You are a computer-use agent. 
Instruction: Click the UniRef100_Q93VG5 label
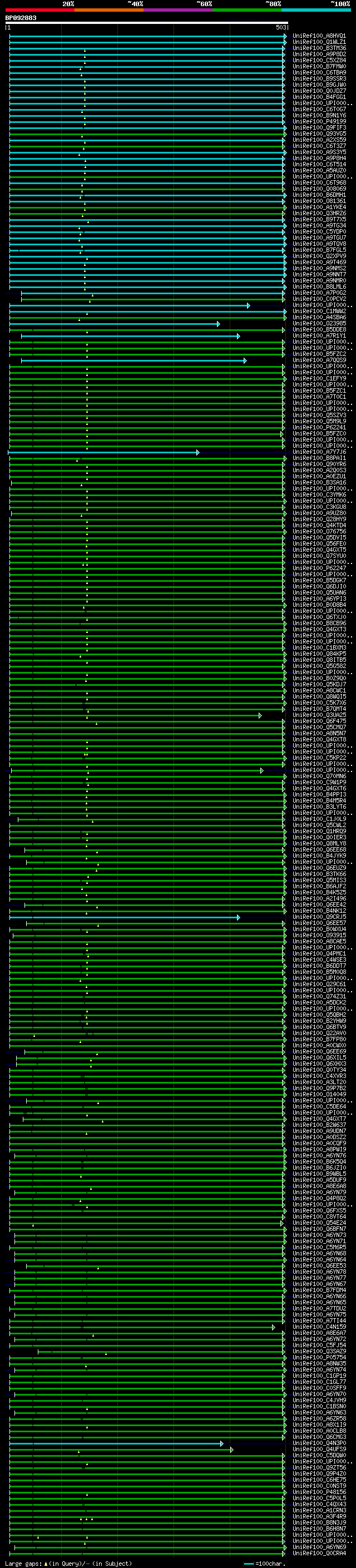[319, 133]
